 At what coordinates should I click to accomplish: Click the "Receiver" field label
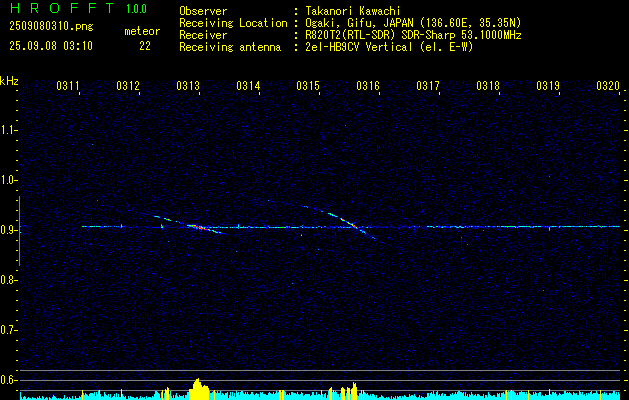click(x=203, y=35)
